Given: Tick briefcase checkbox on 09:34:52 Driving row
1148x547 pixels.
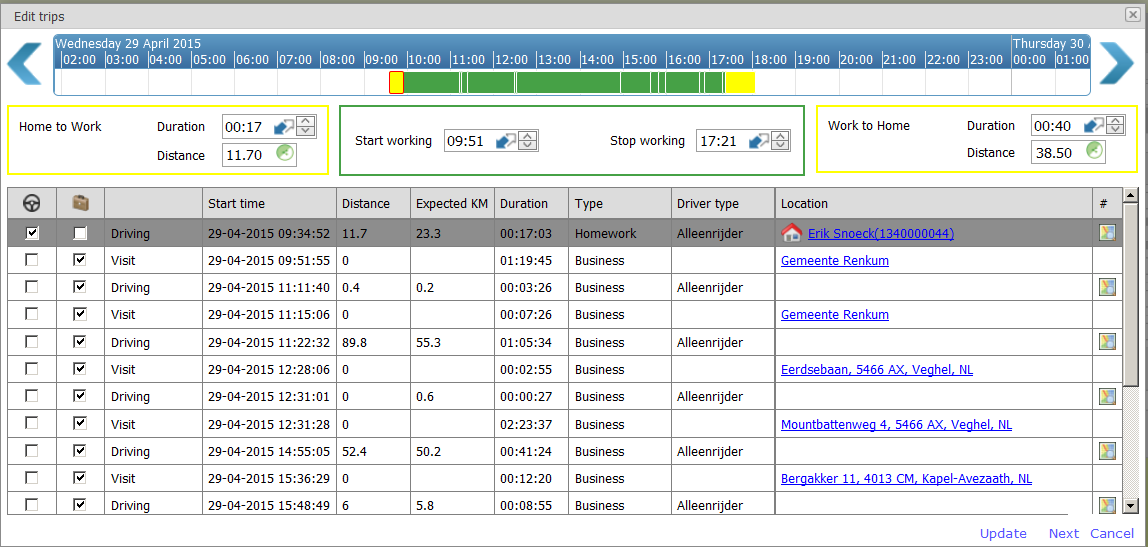Looking at the screenshot, I should [80, 233].
